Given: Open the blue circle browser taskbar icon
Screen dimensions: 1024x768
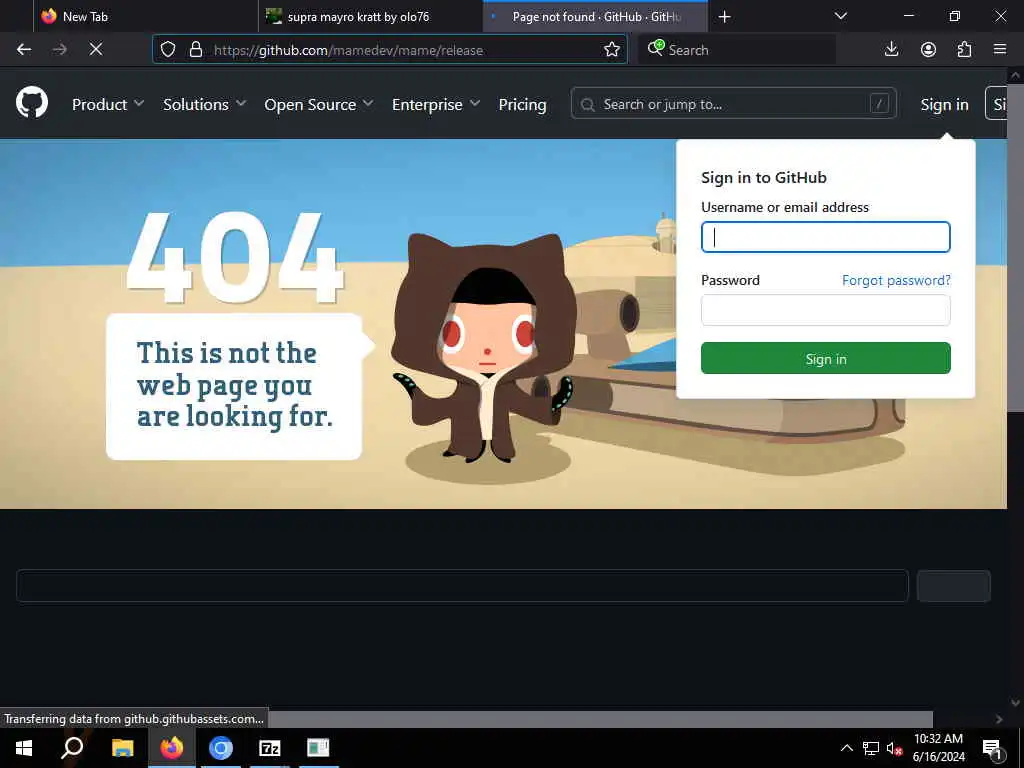Looking at the screenshot, I should pyautogui.click(x=221, y=748).
